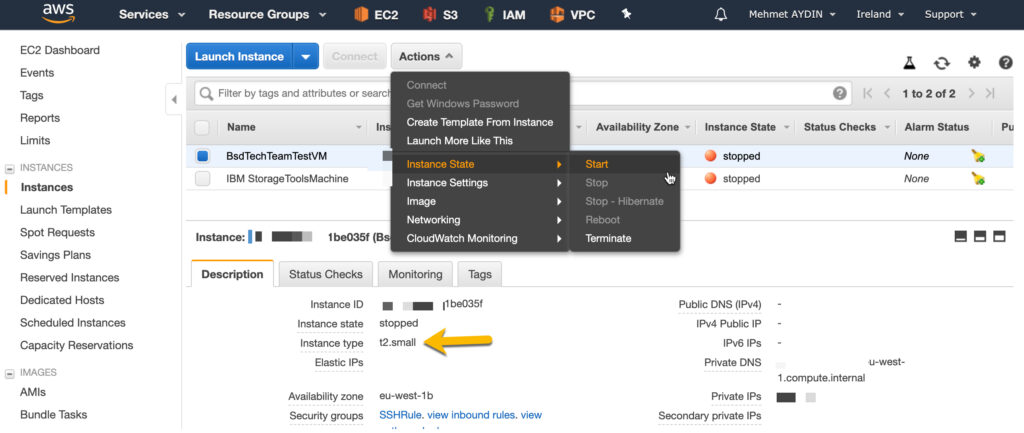Select the IBM StorageToolsMachine instance name
1024x433 pixels.
[x=287, y=178]
